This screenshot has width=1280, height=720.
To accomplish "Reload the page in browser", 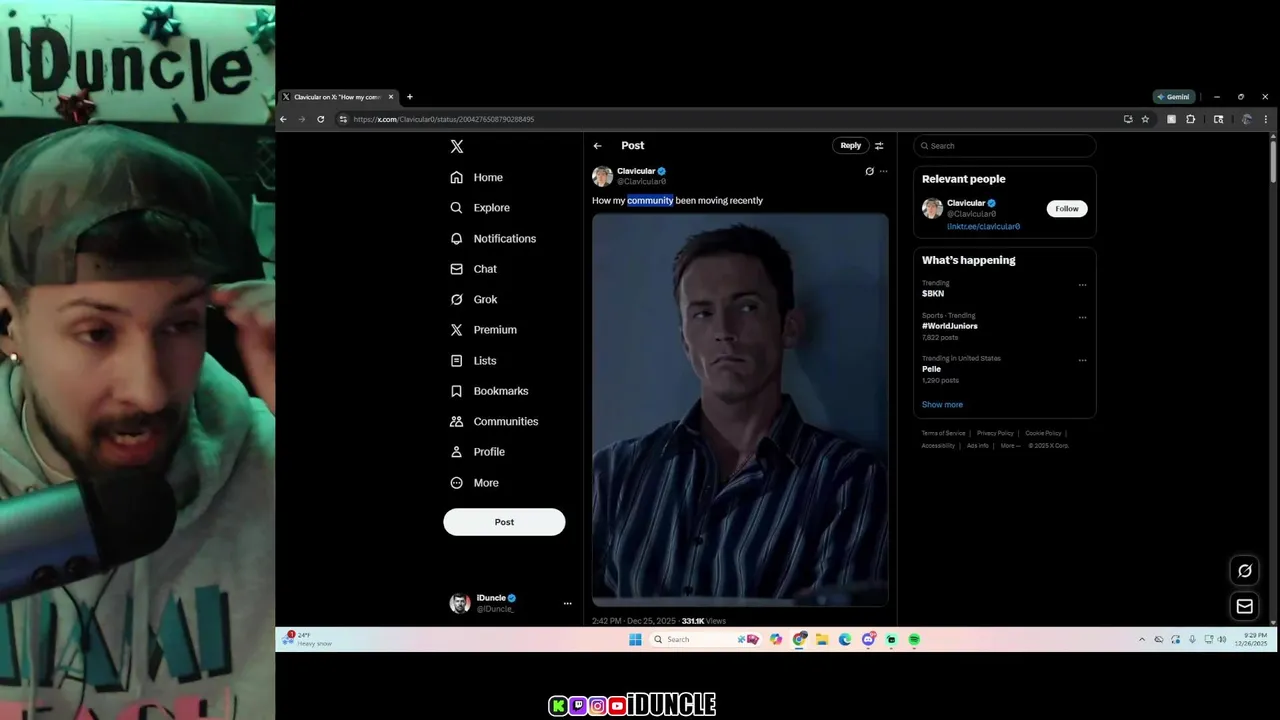I will pyautogui.click(x=321, y=119).
